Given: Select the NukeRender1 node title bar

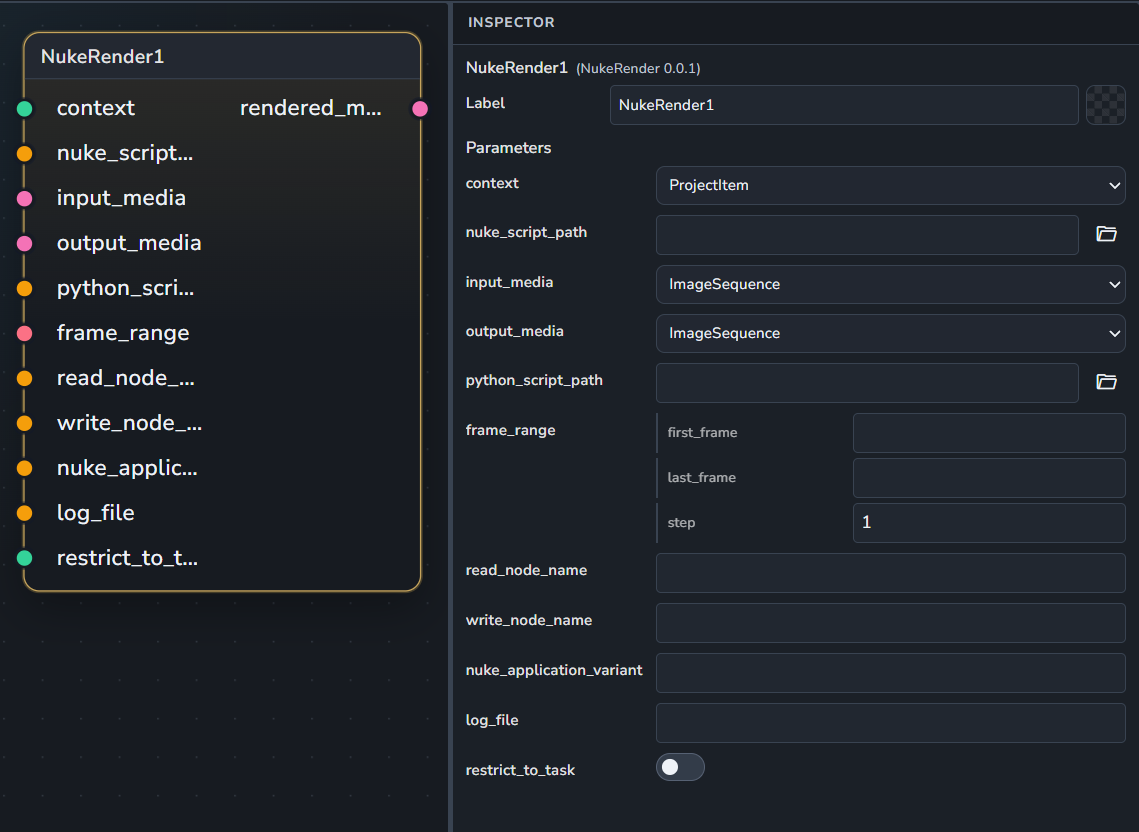Looking at the screenshot, I should (222, 57).
